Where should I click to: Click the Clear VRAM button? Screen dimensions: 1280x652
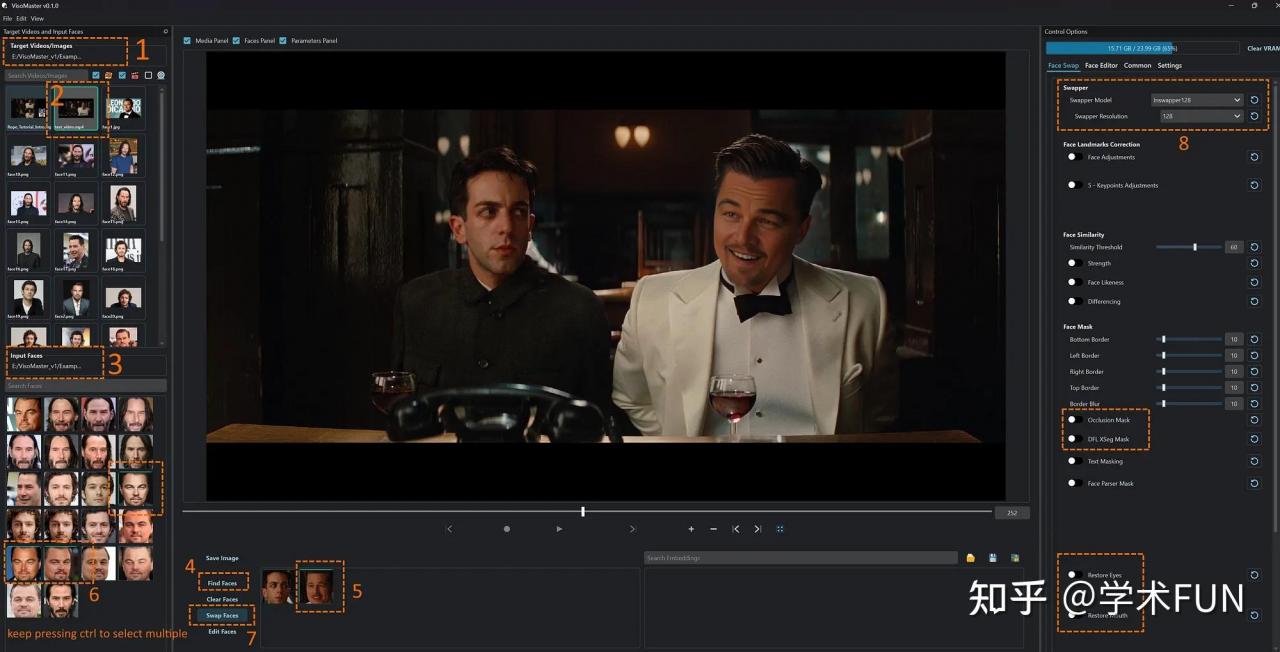pos(1262,48)
